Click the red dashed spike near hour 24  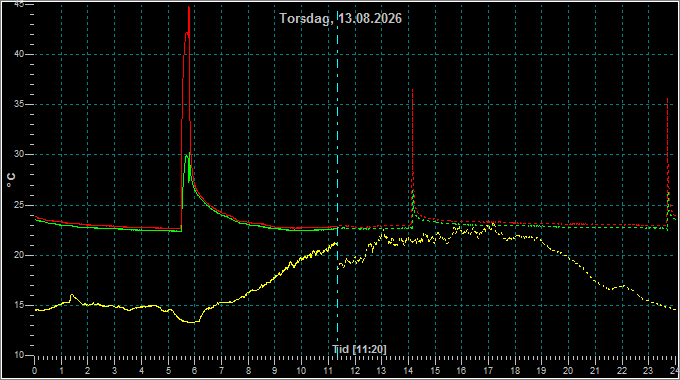coord(667,100)
